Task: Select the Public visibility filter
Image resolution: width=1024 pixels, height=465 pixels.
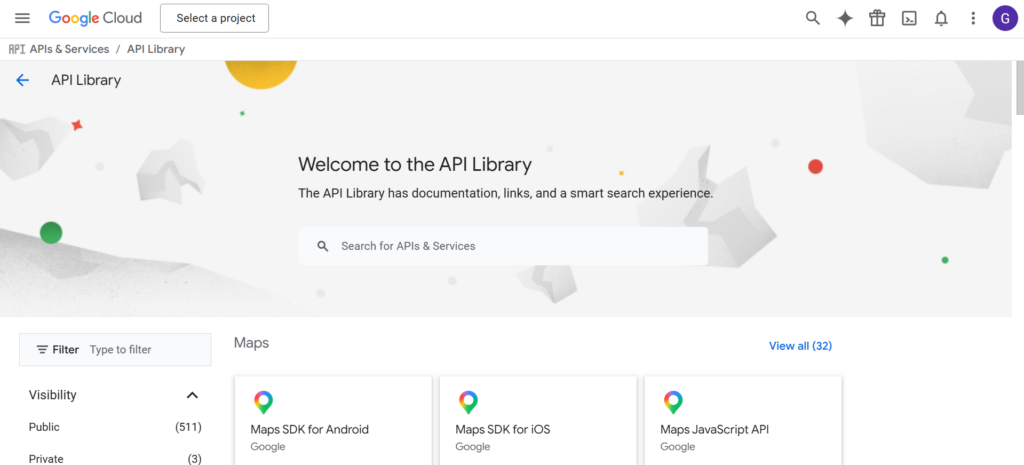Action: pyautogui.click(x=45, y=427)
